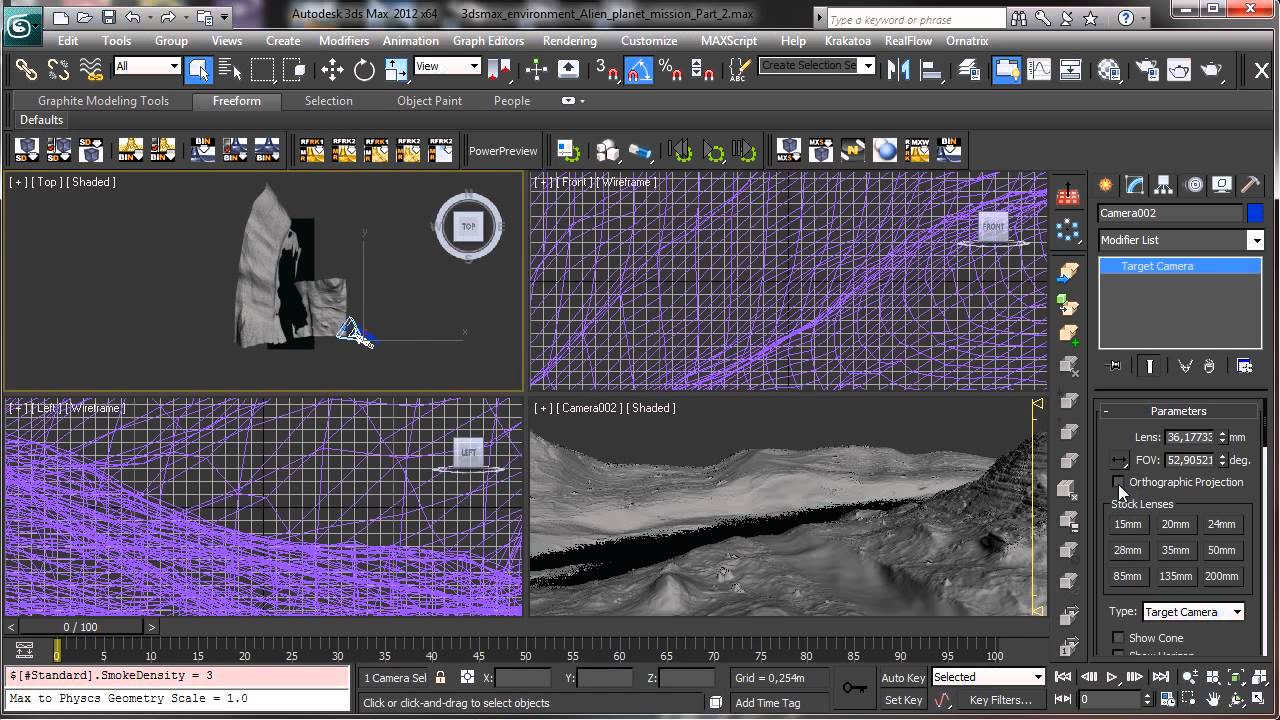
Task: Select the Select and Link tool
Action: pyautogui.click(x=26, y=69)
